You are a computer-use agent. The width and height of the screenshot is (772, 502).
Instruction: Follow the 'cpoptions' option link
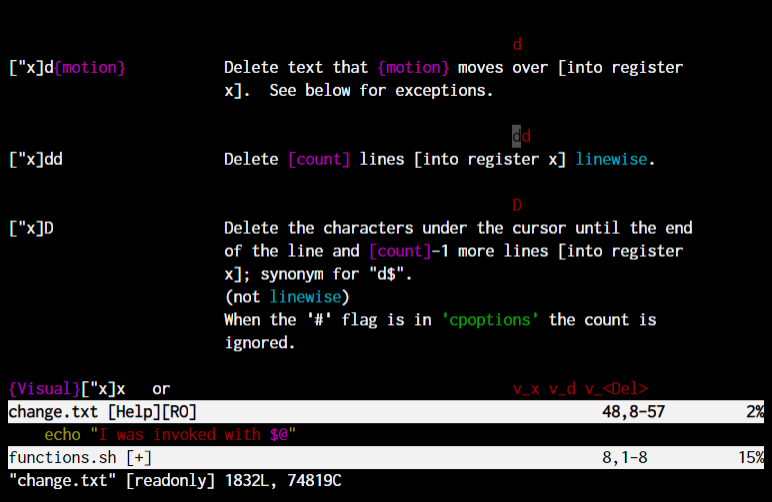pos(490,320)
